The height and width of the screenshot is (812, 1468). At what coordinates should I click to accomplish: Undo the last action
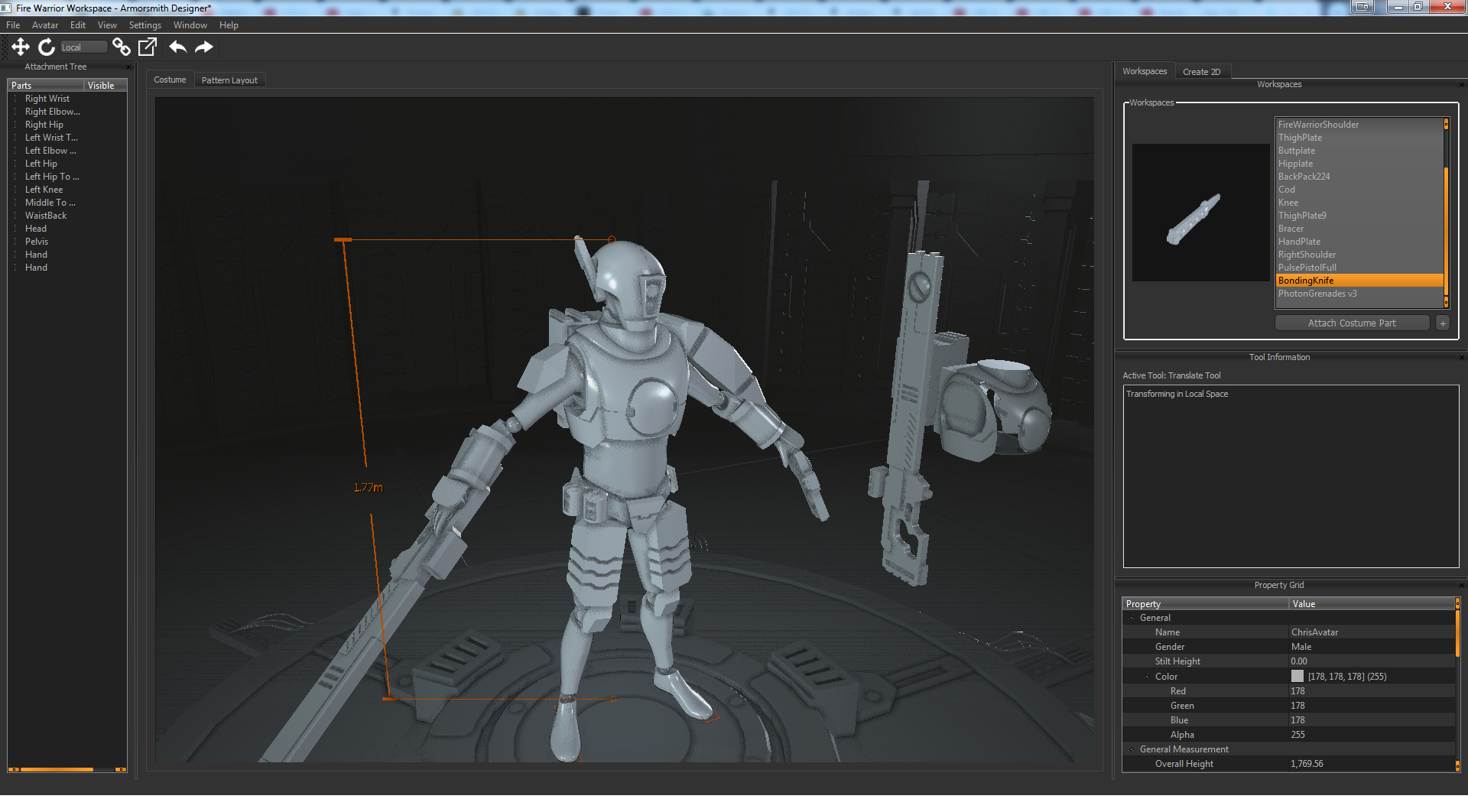tap(177, 47)
